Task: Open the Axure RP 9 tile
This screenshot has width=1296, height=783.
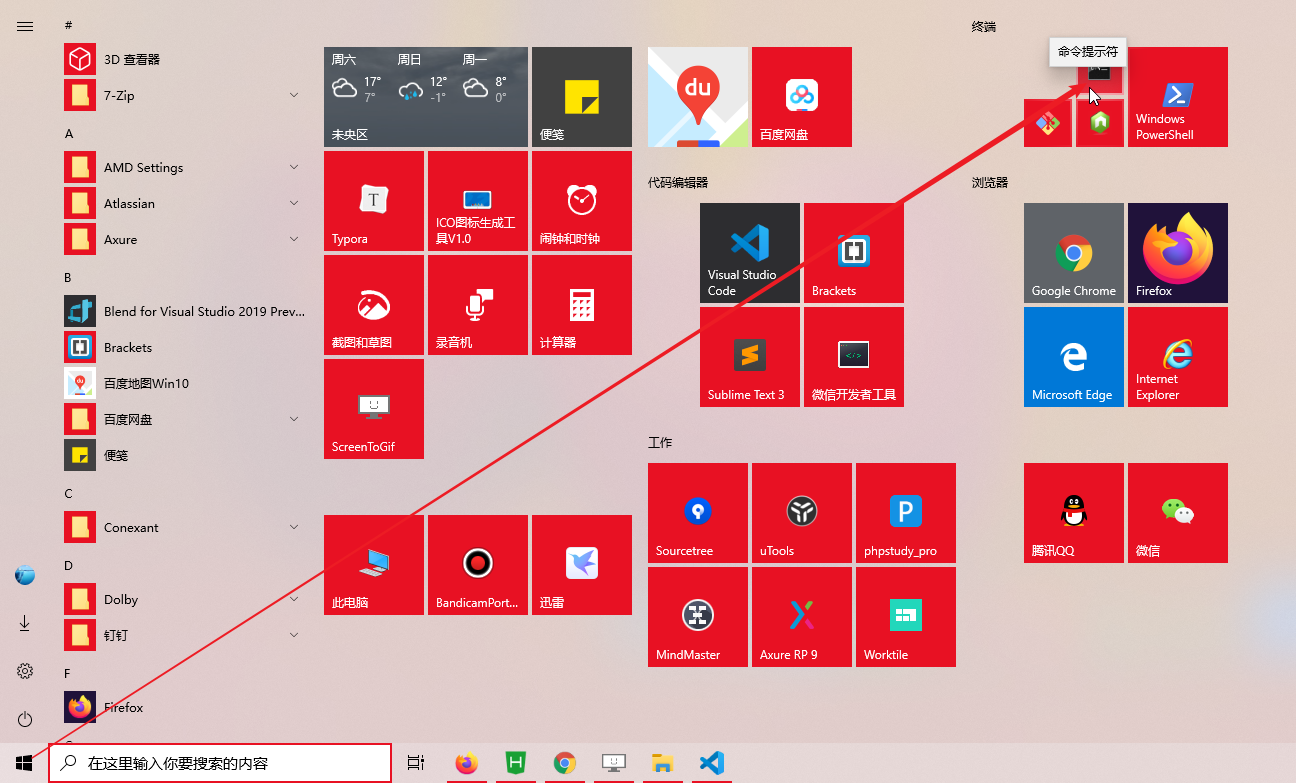Action: pos(802,617)
